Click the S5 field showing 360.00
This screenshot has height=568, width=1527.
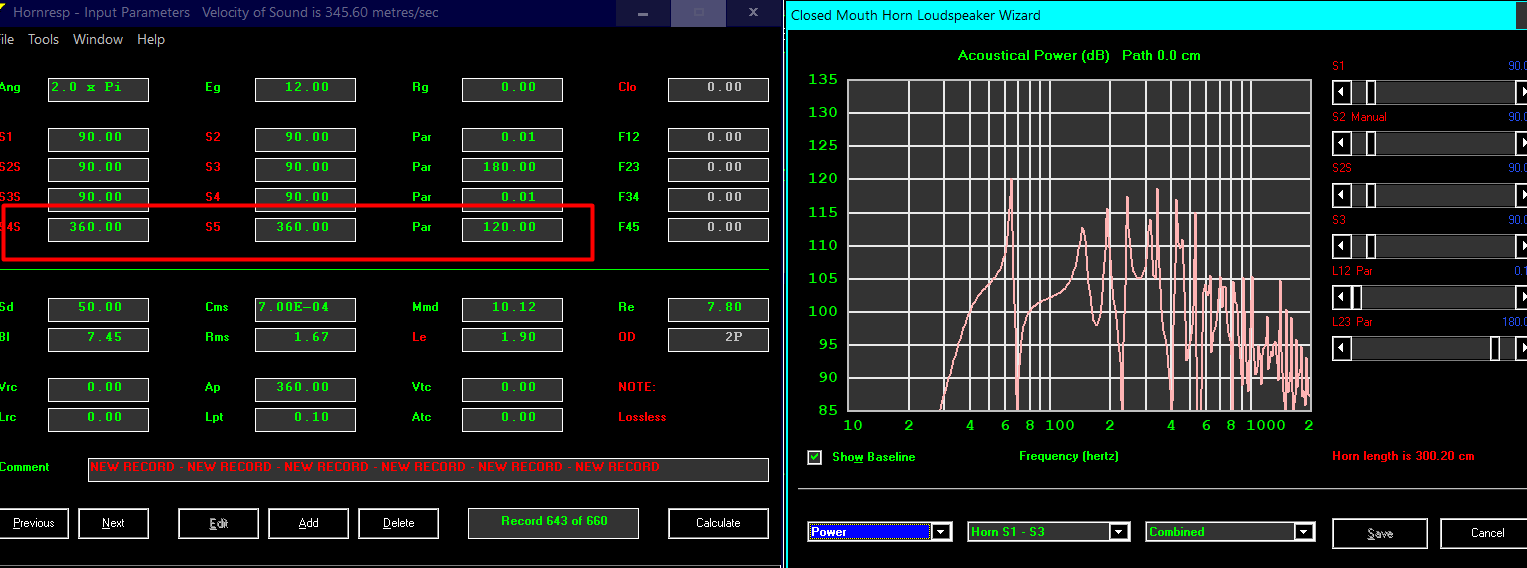[x=305, y=229]
